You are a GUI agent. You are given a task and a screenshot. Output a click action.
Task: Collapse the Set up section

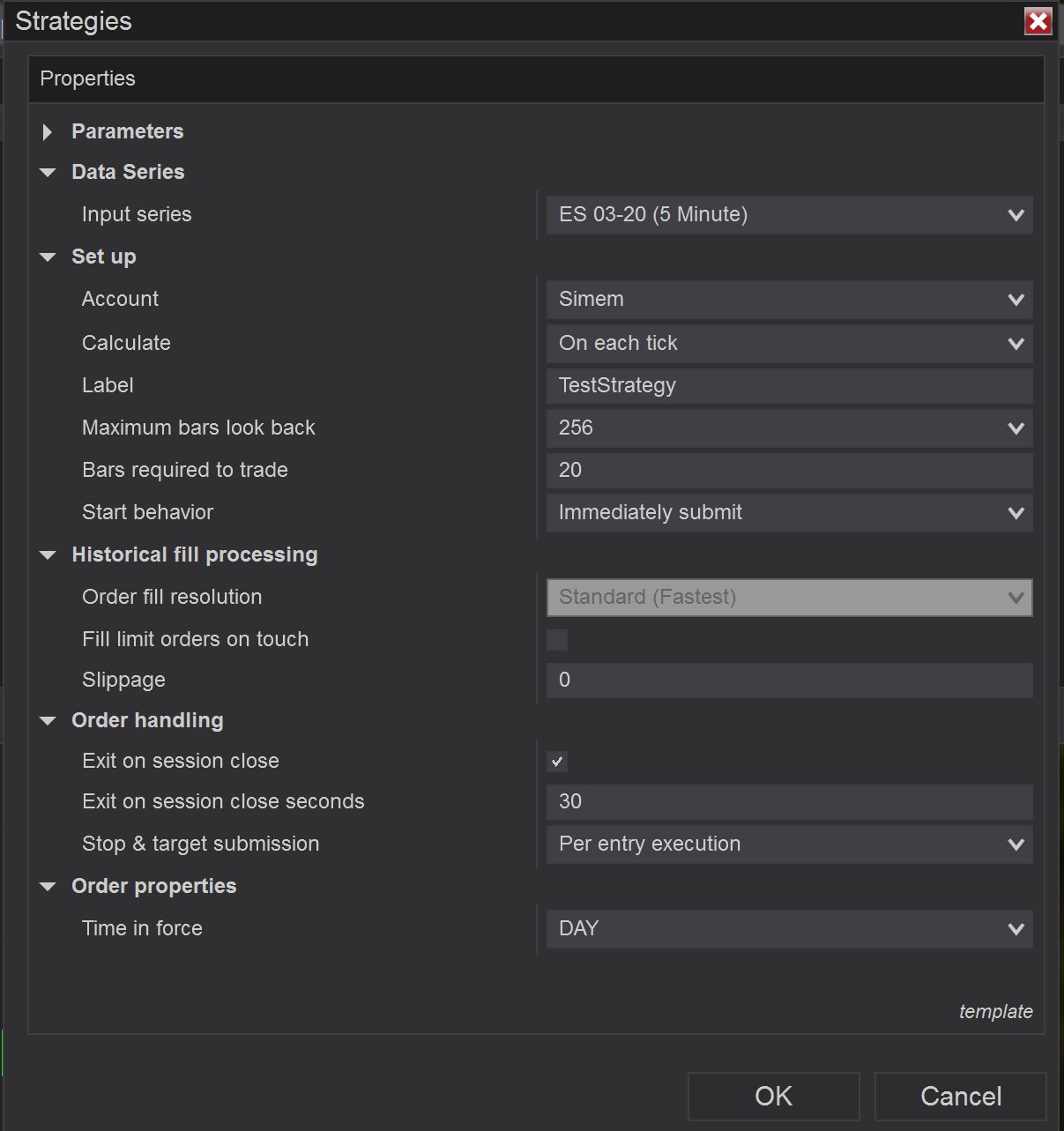click(x=48, y=257)
